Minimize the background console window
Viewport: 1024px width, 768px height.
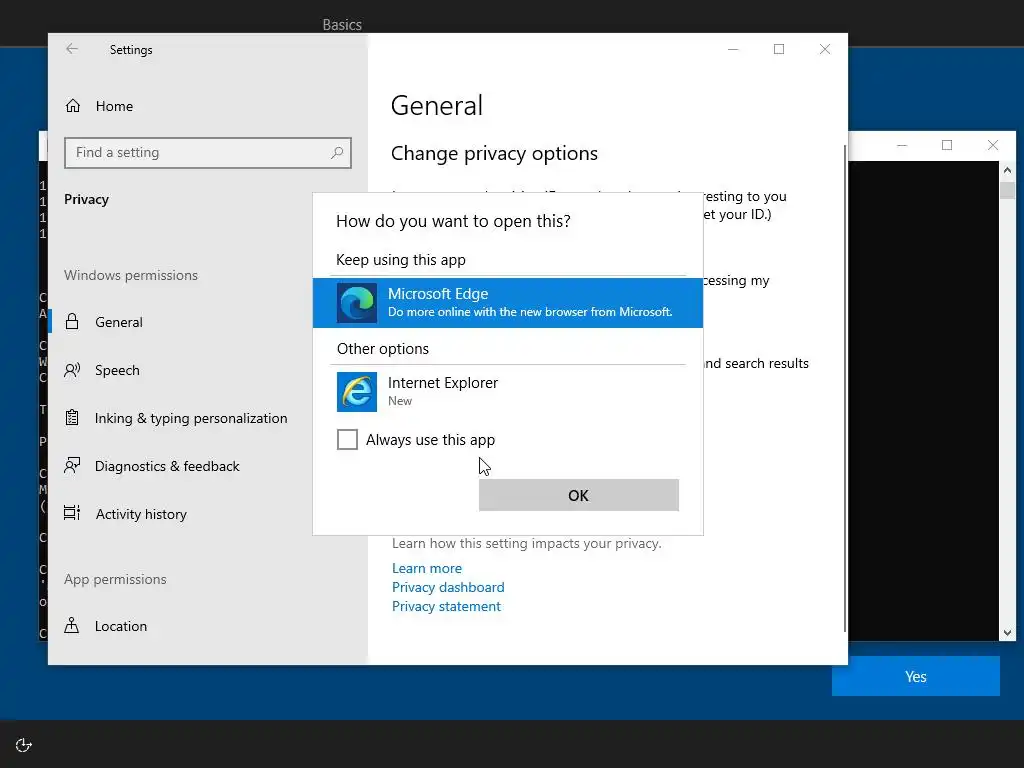902,145
